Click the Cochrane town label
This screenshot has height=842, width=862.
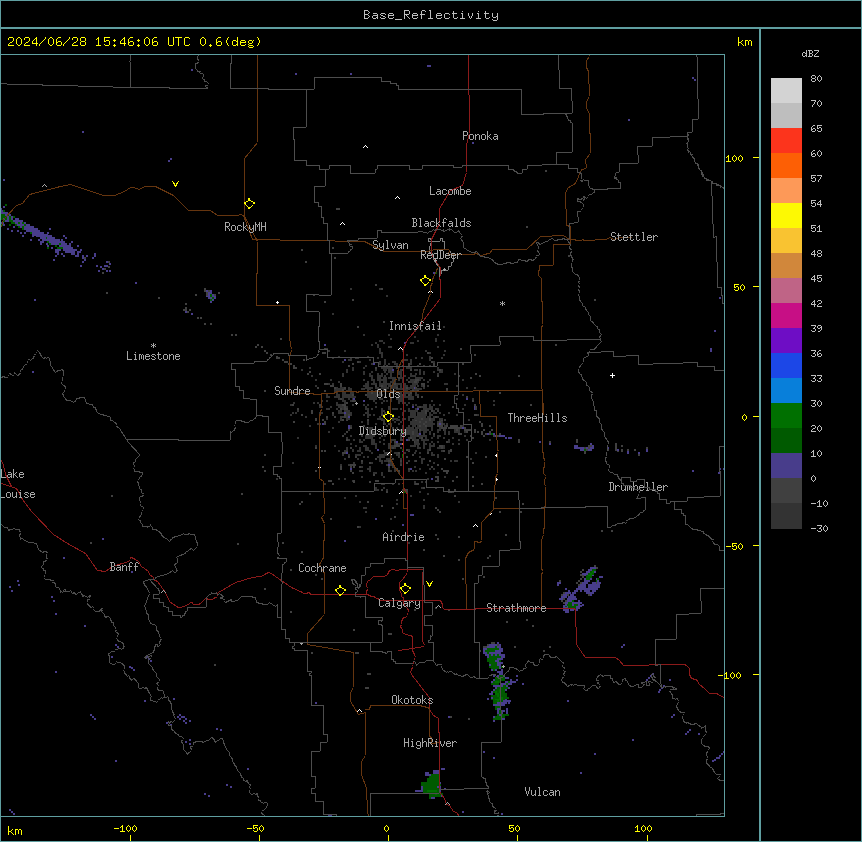tap(322, 568)
